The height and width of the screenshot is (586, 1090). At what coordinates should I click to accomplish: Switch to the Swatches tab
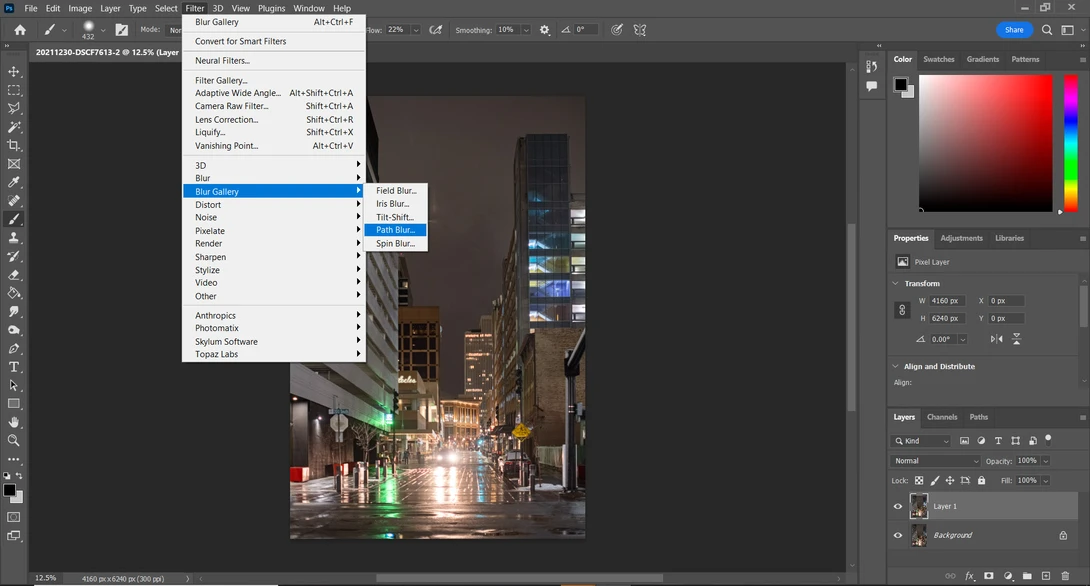[938, 59]
